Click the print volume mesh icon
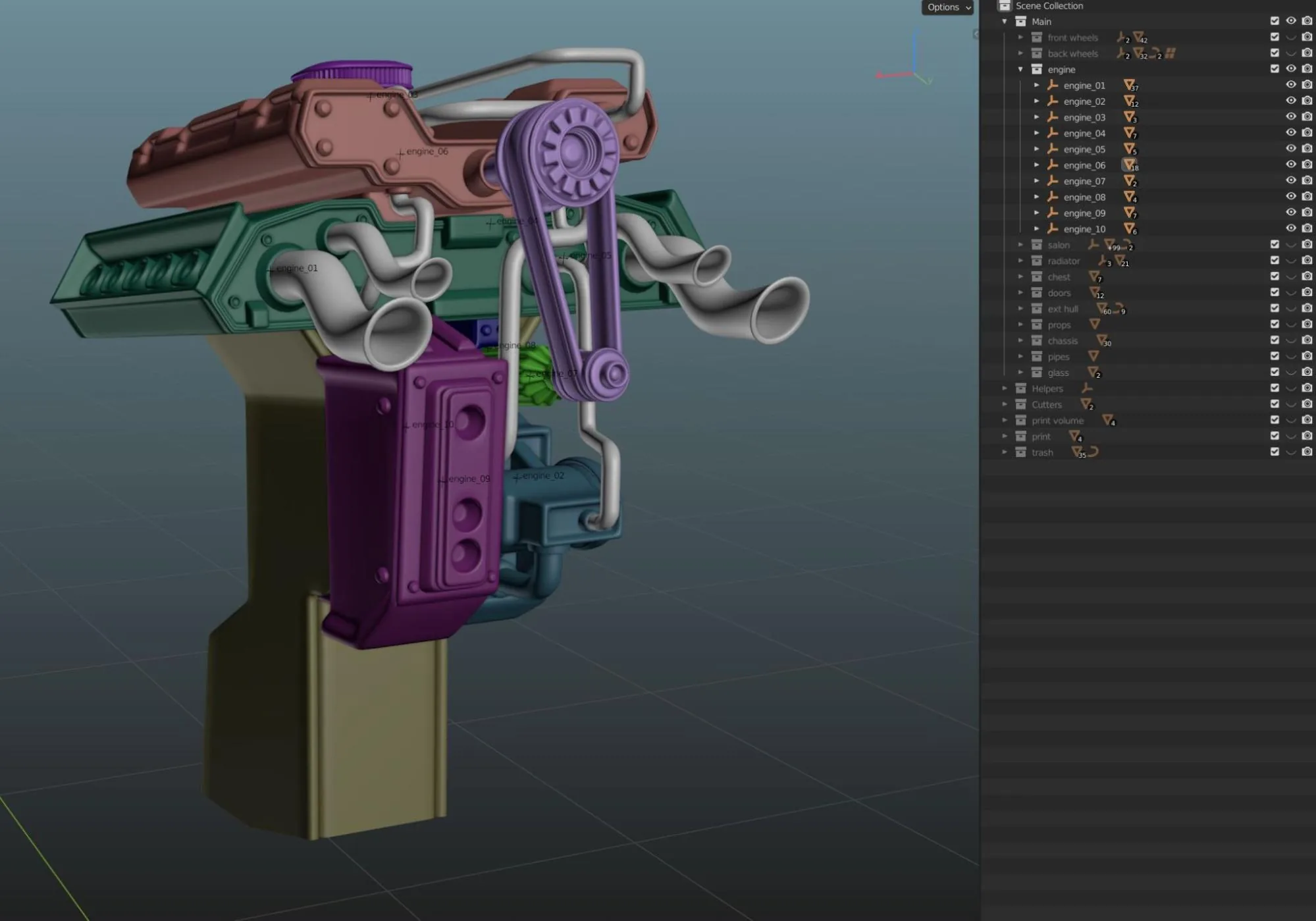This screenshot has height=921, width=1316. 1109,420
